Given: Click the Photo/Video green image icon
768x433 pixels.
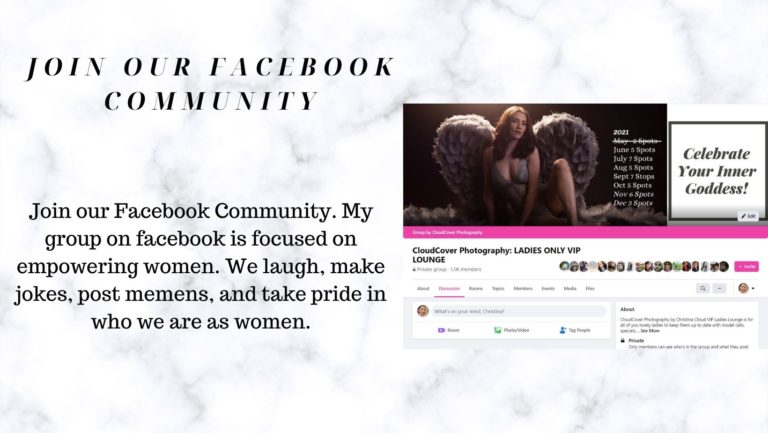Looking at the screenshot, I should pos(498,330).
